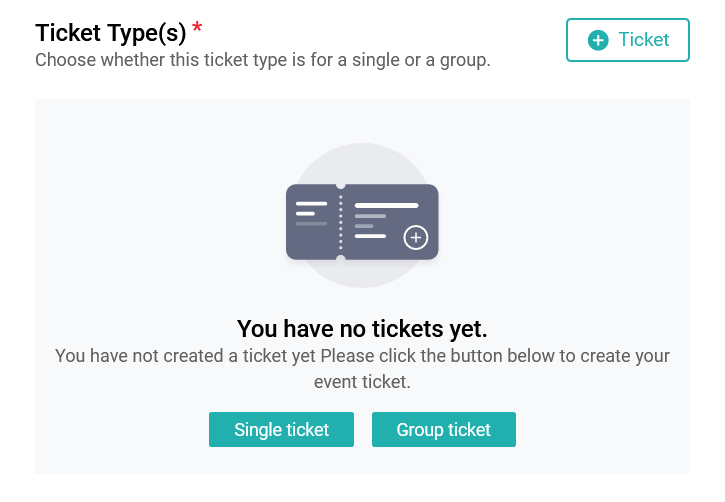This screenshot has height=502, width=725.
Task: Click the dotted perforation line on the ticket
Action: (x=341, y=222)
